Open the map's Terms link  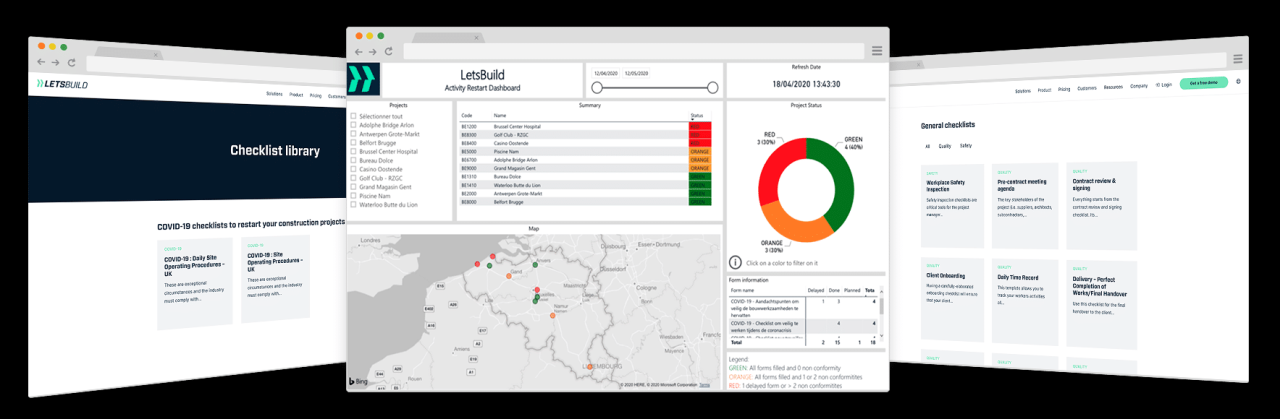coord(705,385)
